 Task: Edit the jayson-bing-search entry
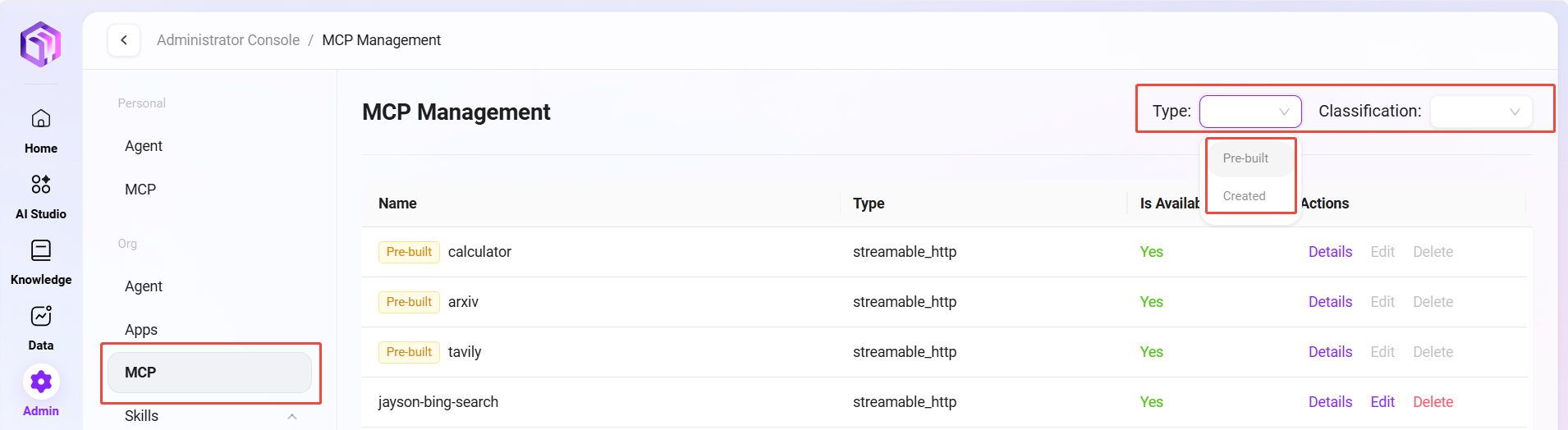point(1382,402)
